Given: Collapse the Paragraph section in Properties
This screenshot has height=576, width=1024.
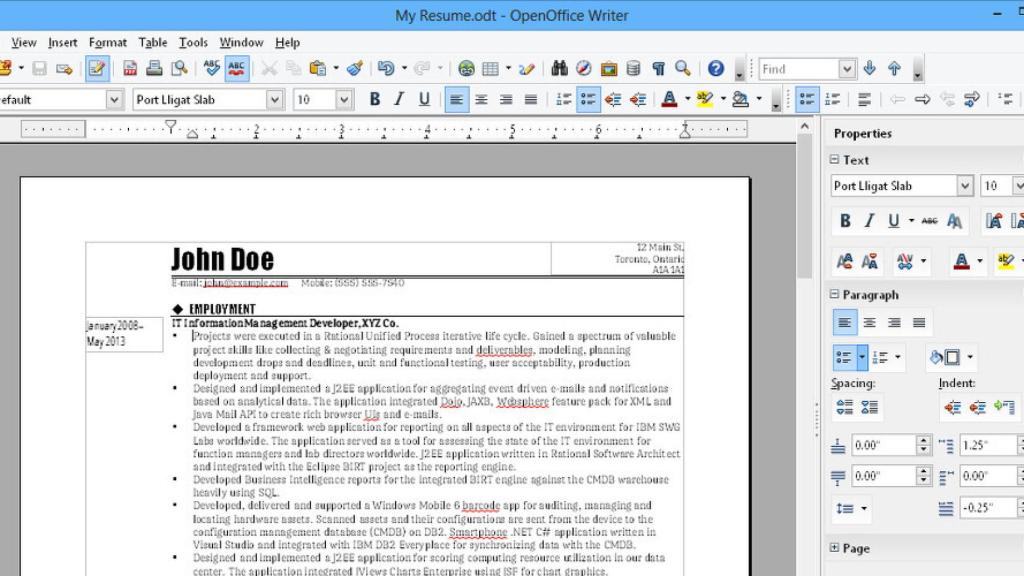Looking at the screenshot, I should tap(833, 295).
